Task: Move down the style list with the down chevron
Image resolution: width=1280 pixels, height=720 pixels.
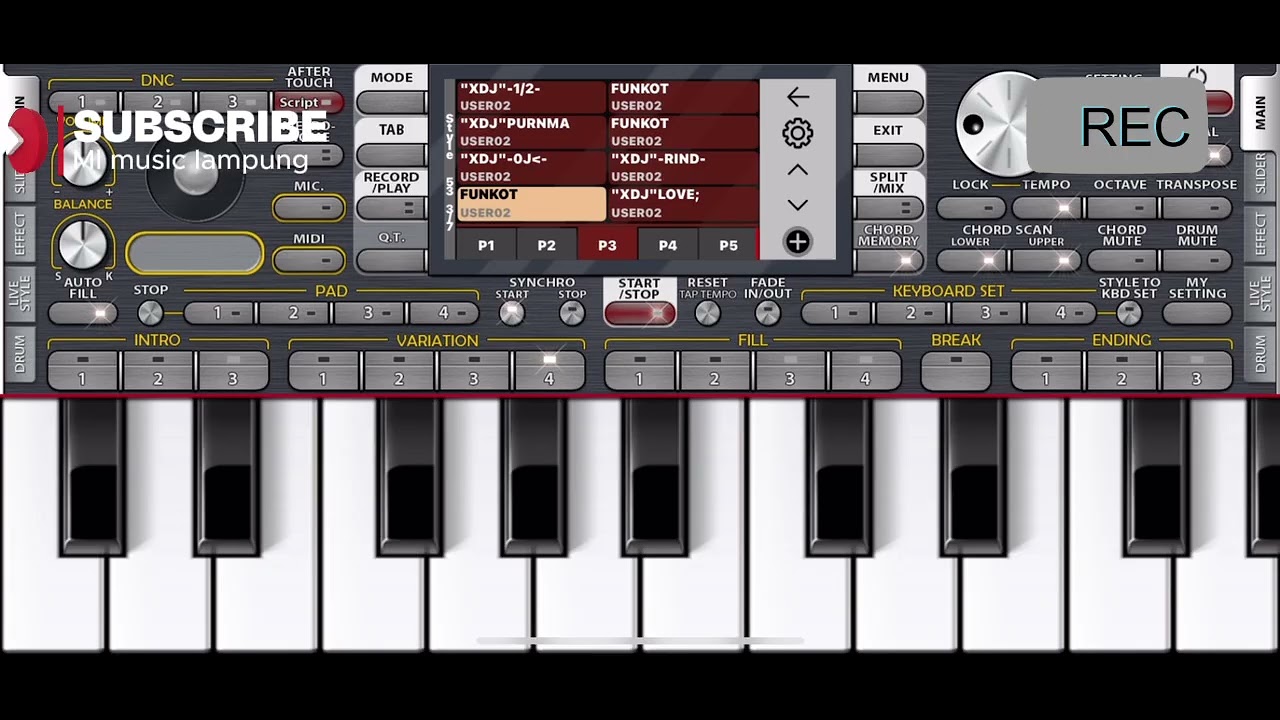Action: (x=797, y=205)
